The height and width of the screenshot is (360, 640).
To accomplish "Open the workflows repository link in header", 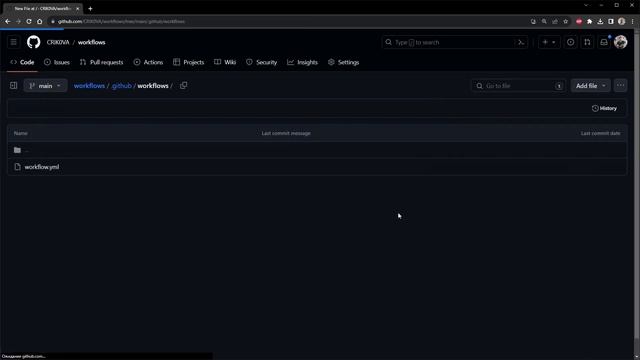I will (91, 42).
